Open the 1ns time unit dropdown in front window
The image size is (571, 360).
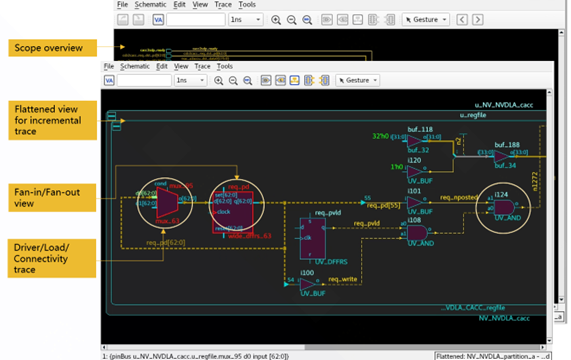tap(191, 80)
